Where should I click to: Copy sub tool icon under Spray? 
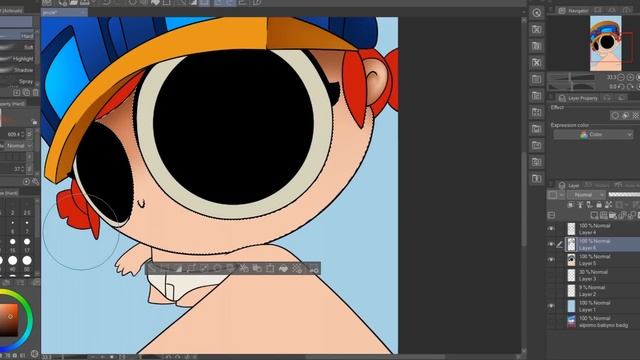tap(26, 93)
